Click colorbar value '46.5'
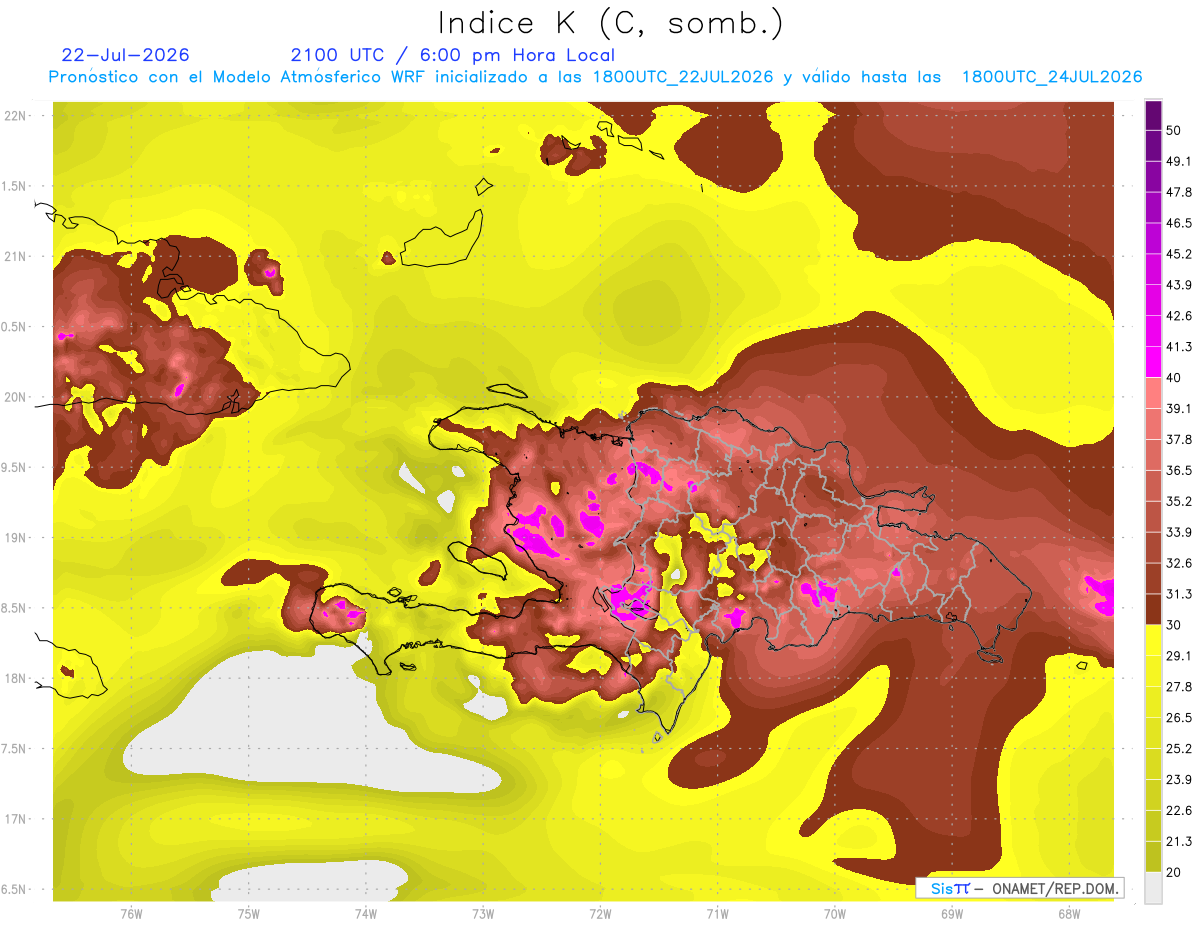This screenshot has width=1200, height=927. point(1179,223)
